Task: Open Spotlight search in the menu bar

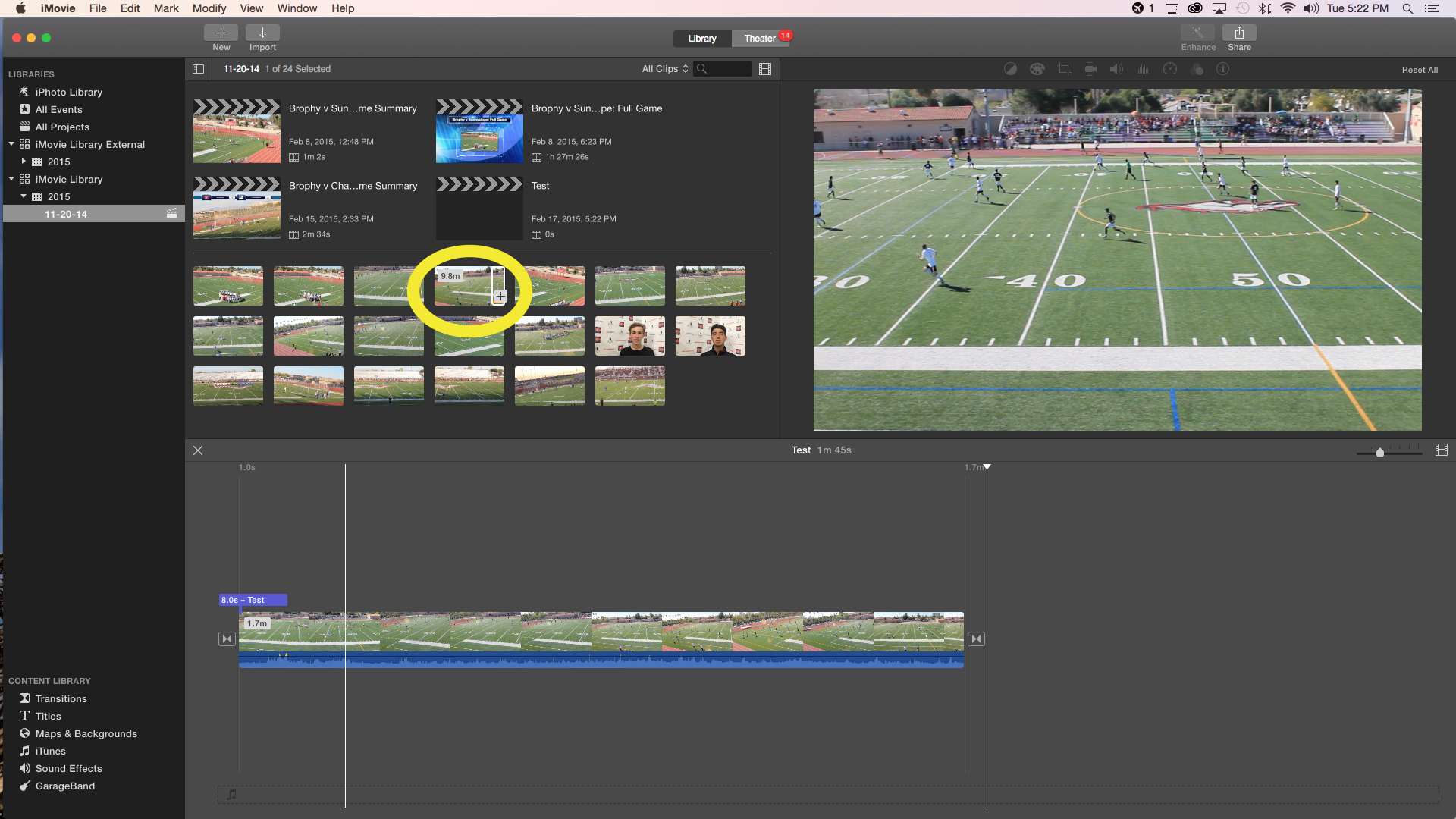Action: 1407,8
